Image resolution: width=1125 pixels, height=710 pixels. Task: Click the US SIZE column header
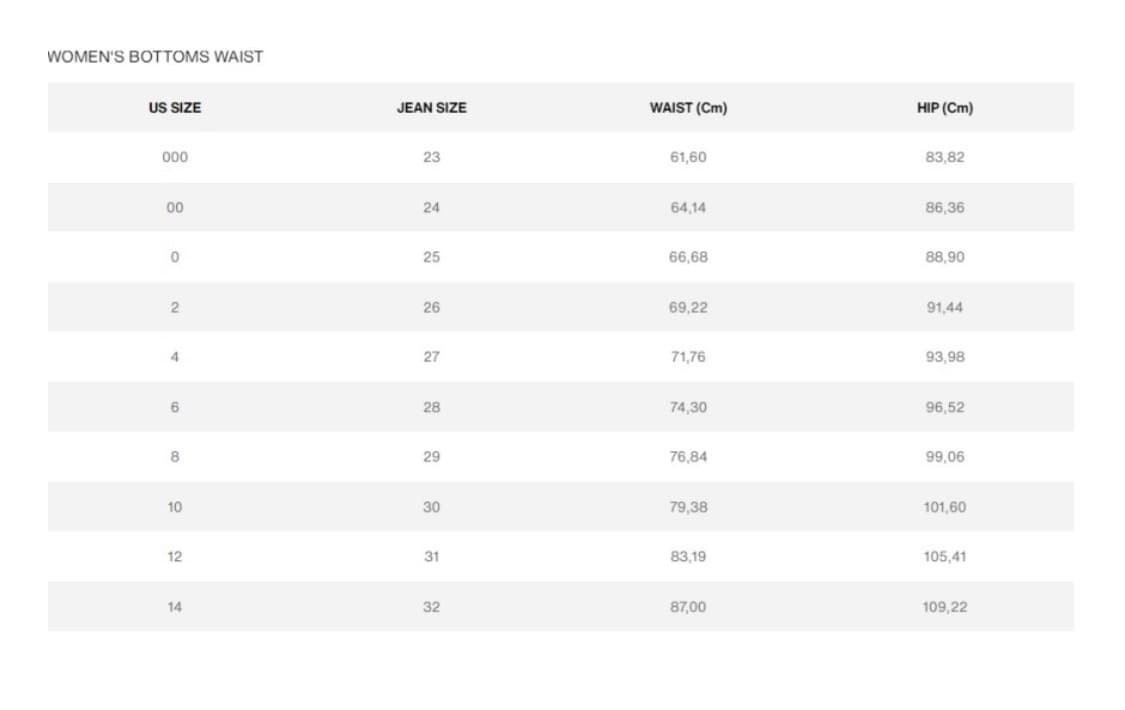point(174,108)
